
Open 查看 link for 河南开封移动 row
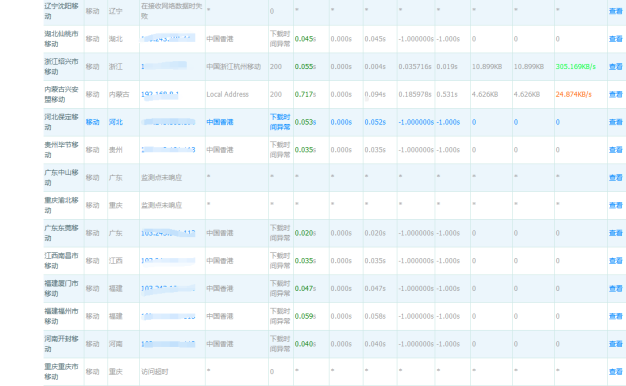click(x=615, y=344)
